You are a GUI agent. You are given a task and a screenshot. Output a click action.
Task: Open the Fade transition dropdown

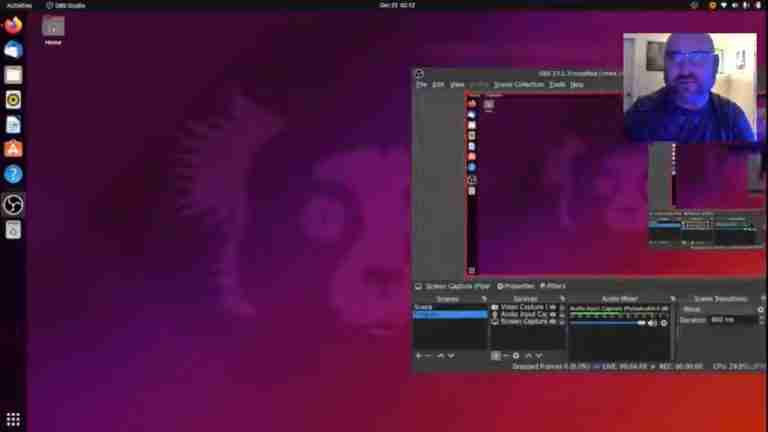tap(718, 310)
